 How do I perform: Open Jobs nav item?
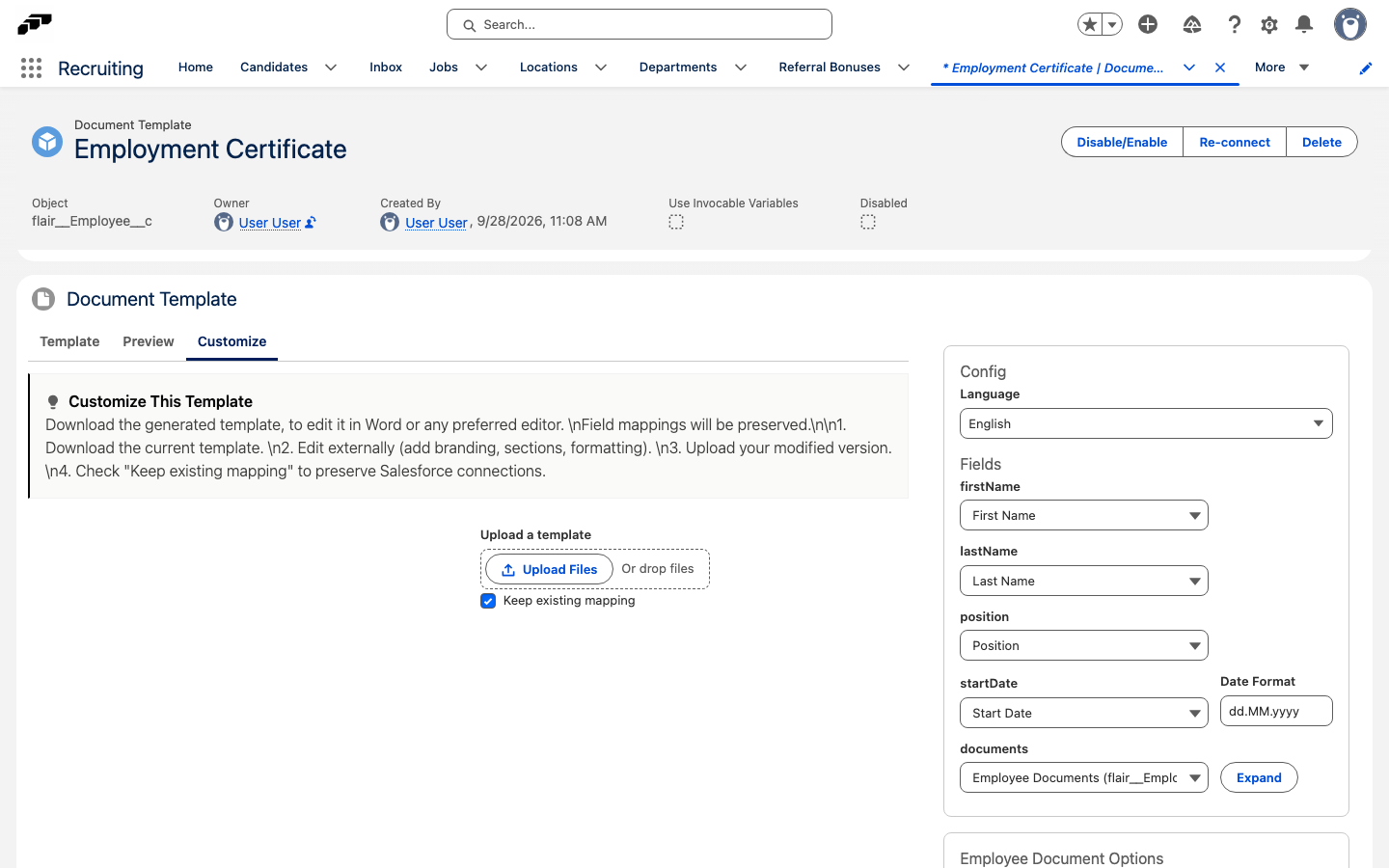click(444, 68)
